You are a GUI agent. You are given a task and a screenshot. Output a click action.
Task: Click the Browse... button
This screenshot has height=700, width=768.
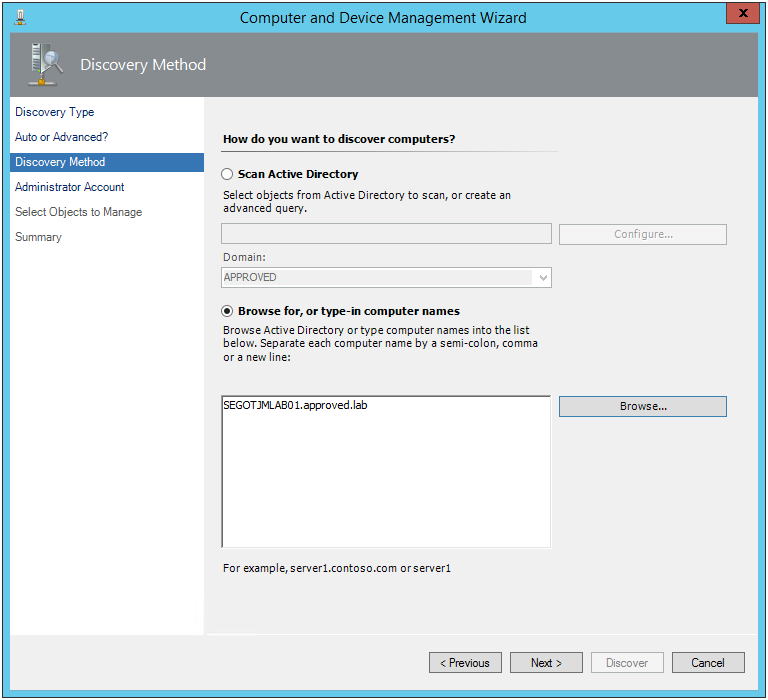[x=642, y=407]
